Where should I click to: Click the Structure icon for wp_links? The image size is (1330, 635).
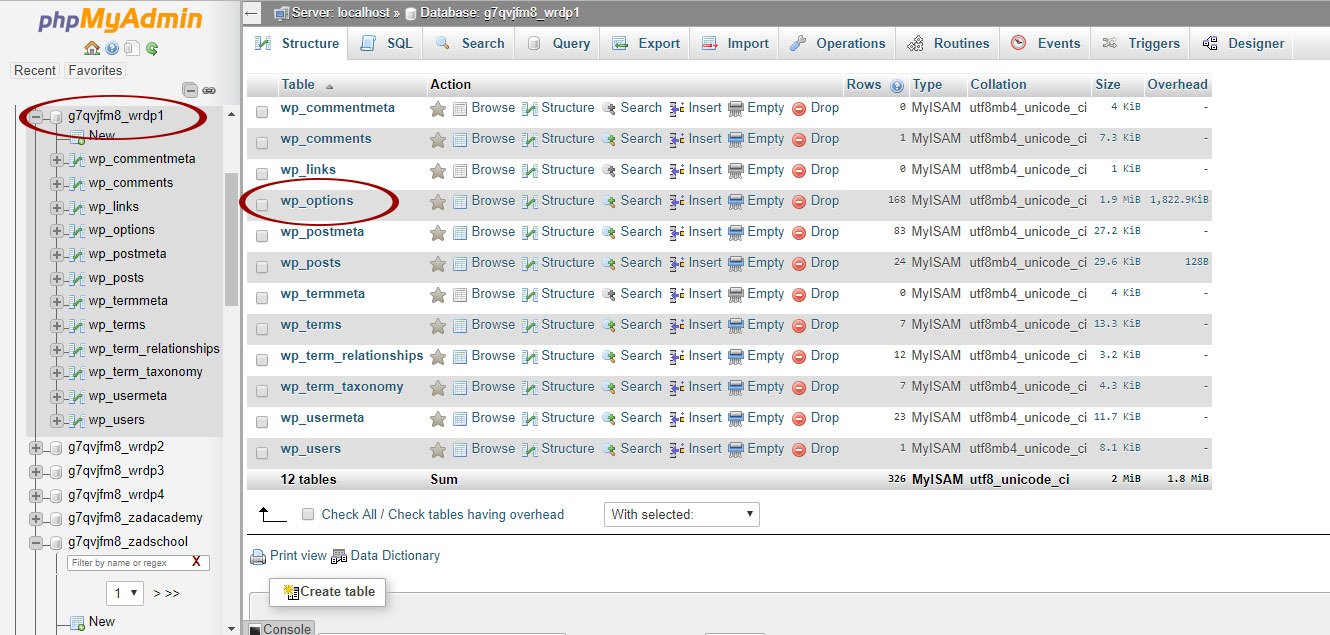tap(530, 171)
